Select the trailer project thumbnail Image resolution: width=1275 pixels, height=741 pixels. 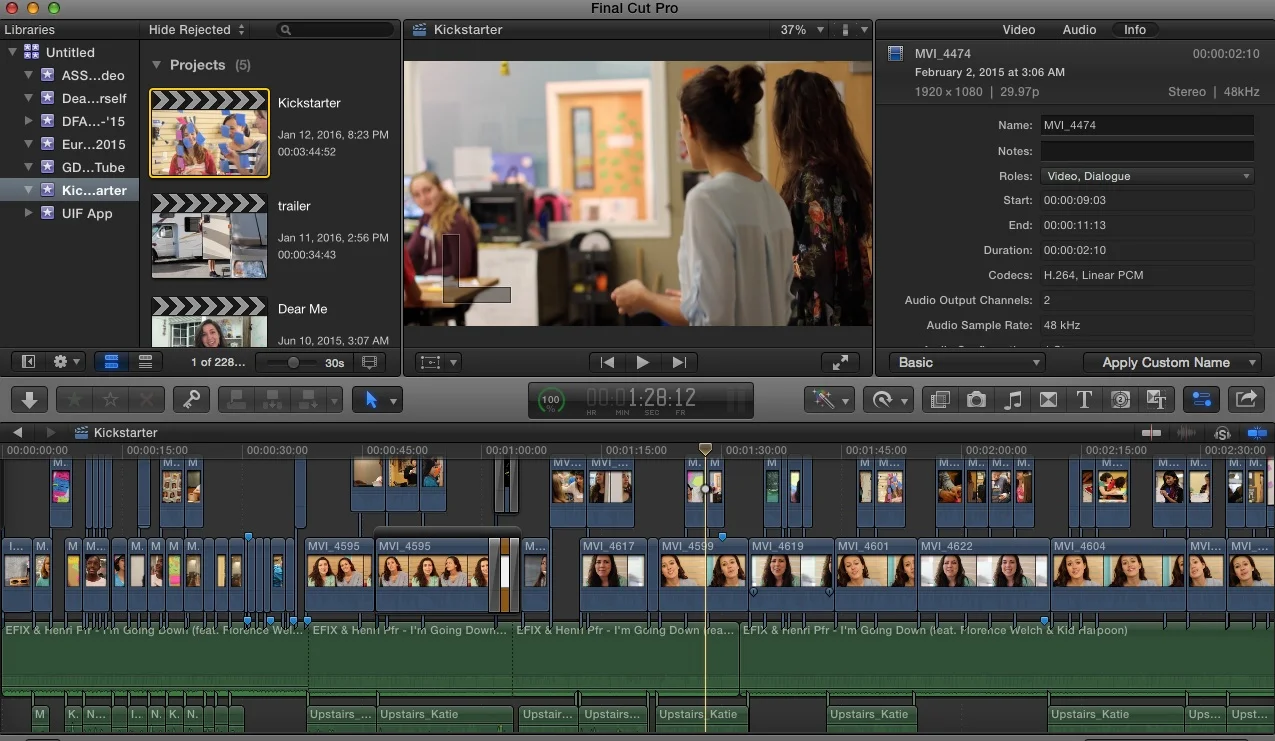click(210, 236)
